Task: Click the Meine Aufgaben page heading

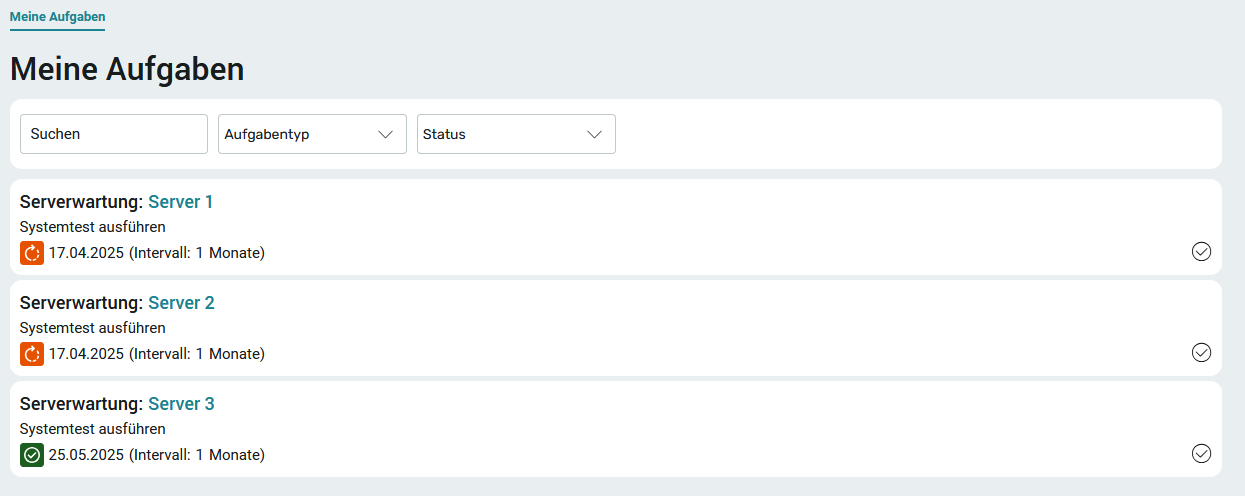Action: [x=127, y=69]
